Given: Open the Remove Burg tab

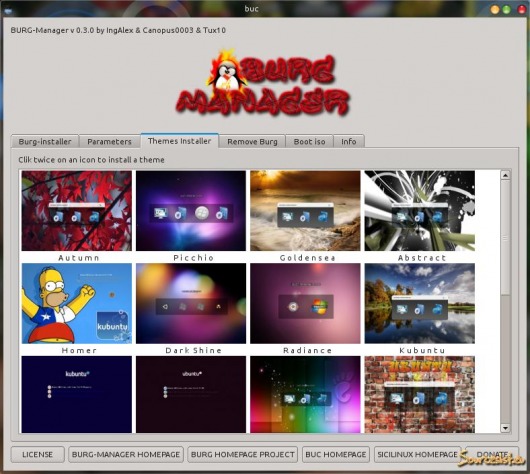Looking at the screenshot, I should (x=252, y=141).
